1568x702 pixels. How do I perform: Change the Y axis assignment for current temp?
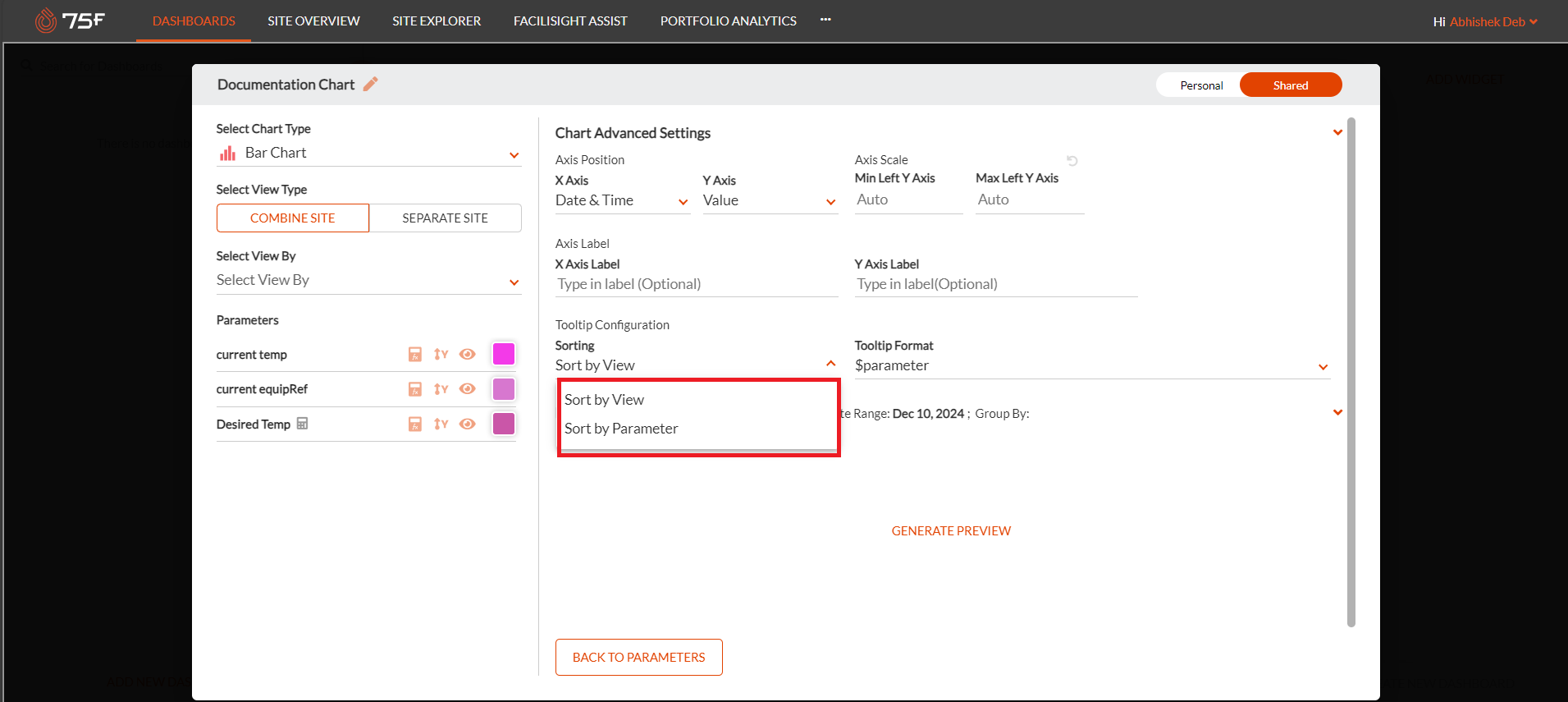[441, 354]
